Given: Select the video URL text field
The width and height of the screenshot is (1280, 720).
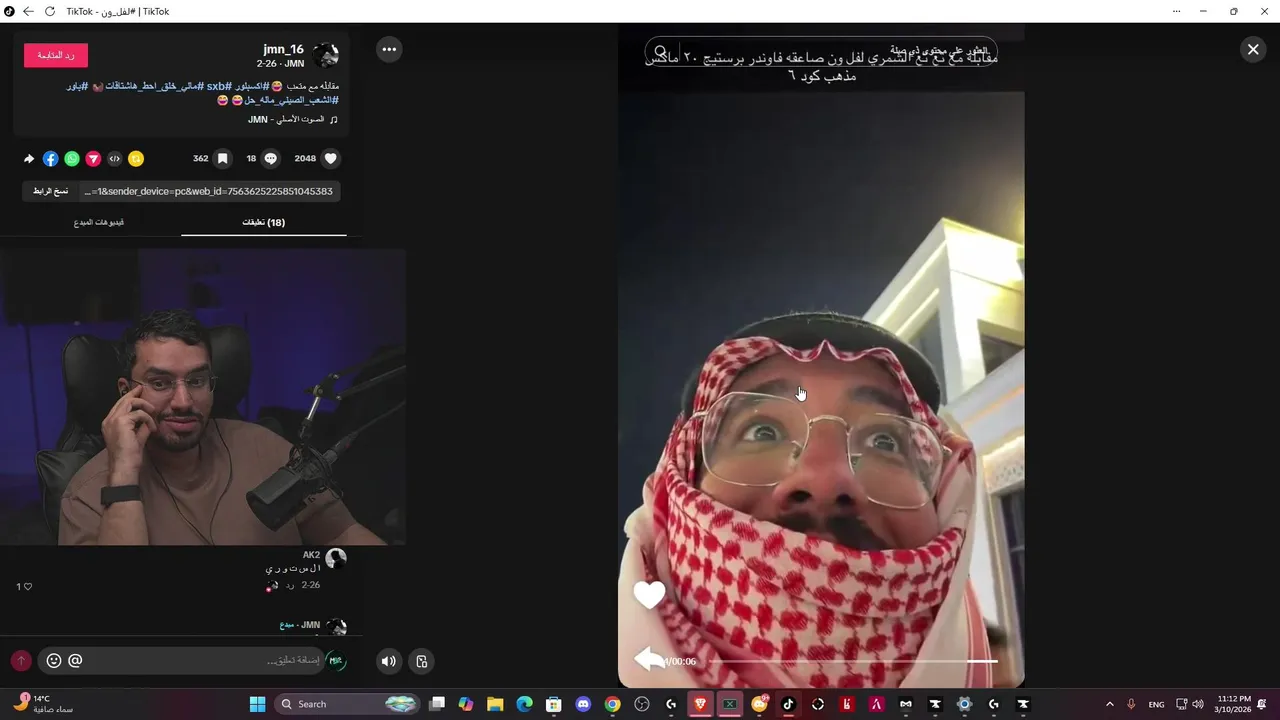Looking at the screenshot, I should pyautogui.click(x=209, y=191).
